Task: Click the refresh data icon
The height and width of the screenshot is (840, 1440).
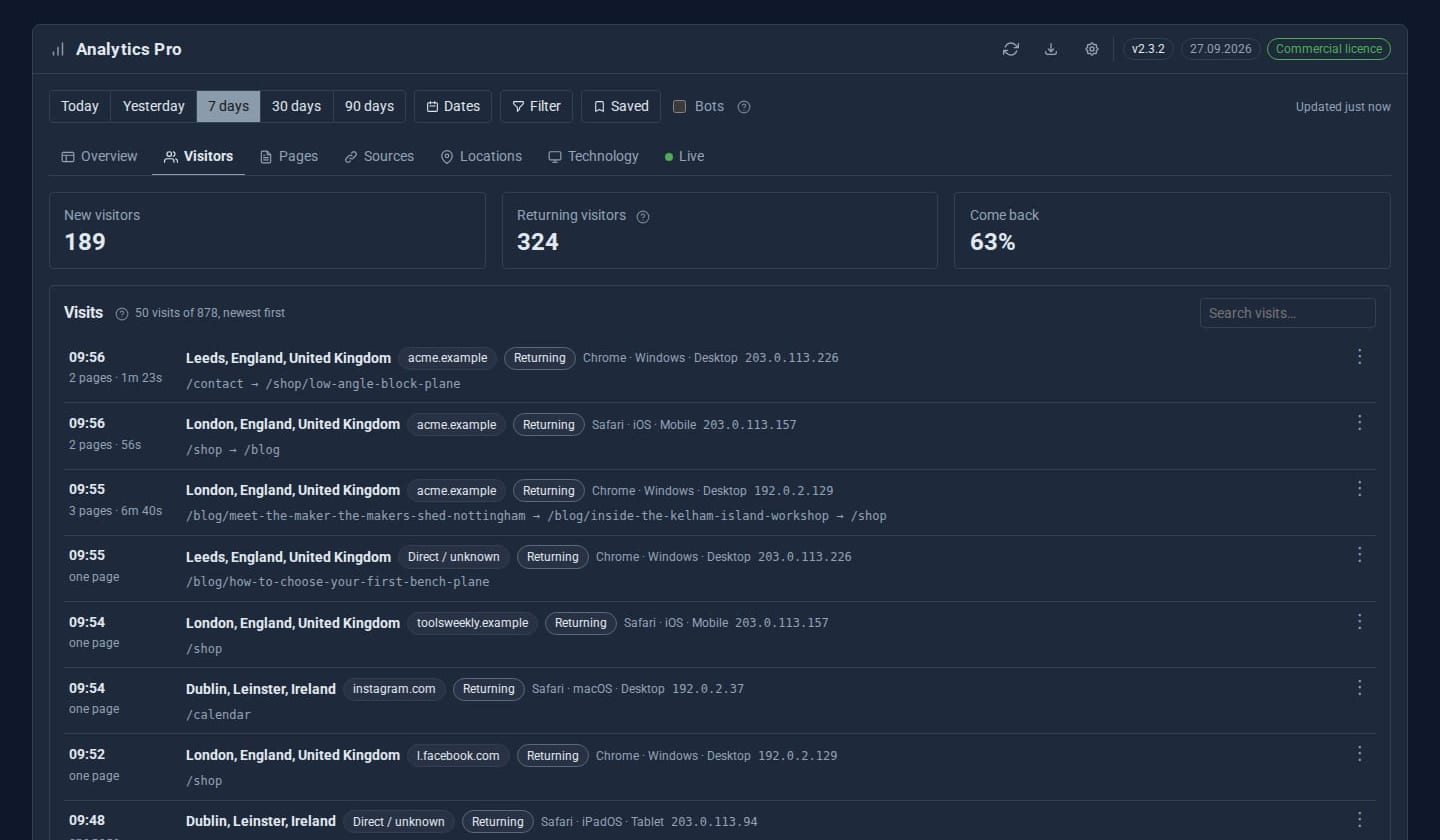Action: [1011, 49]
